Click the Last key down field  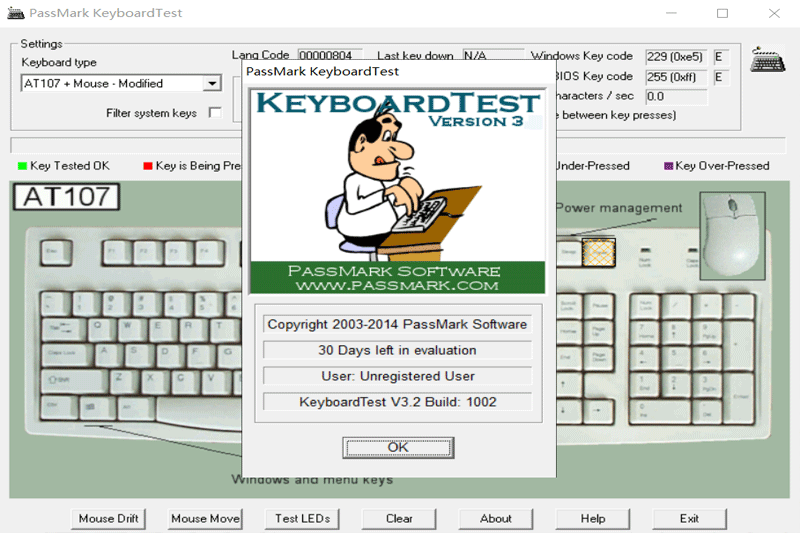[493, 55]
